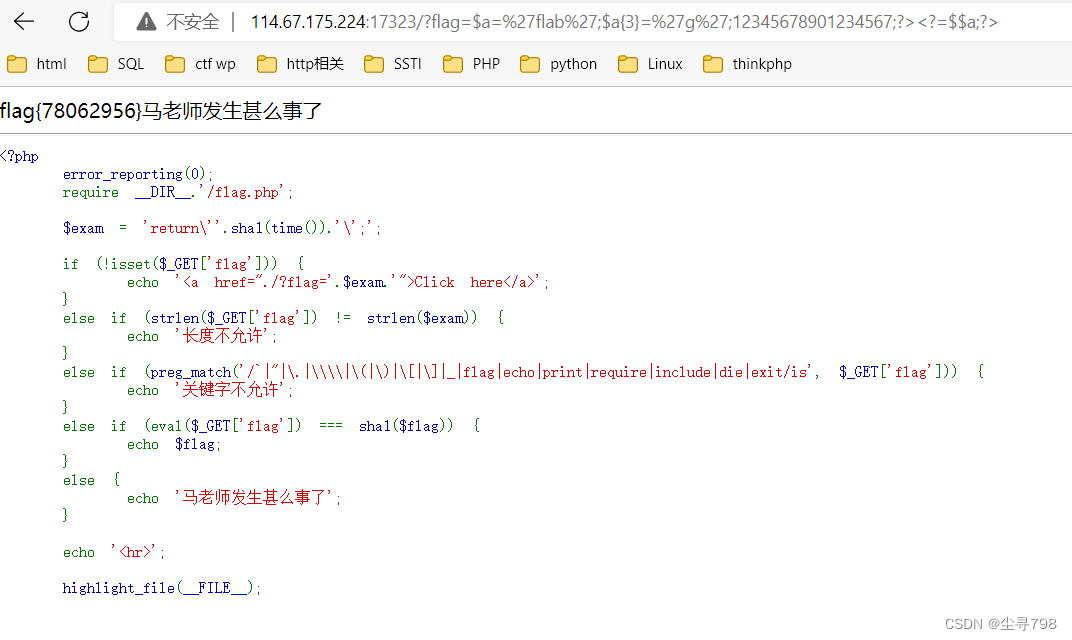Image resolution: width=1072 pixels, height=640 pixels.
Task: Reload the page with the refresh icon
Action: pyautogui.click(x=79, y=22)
